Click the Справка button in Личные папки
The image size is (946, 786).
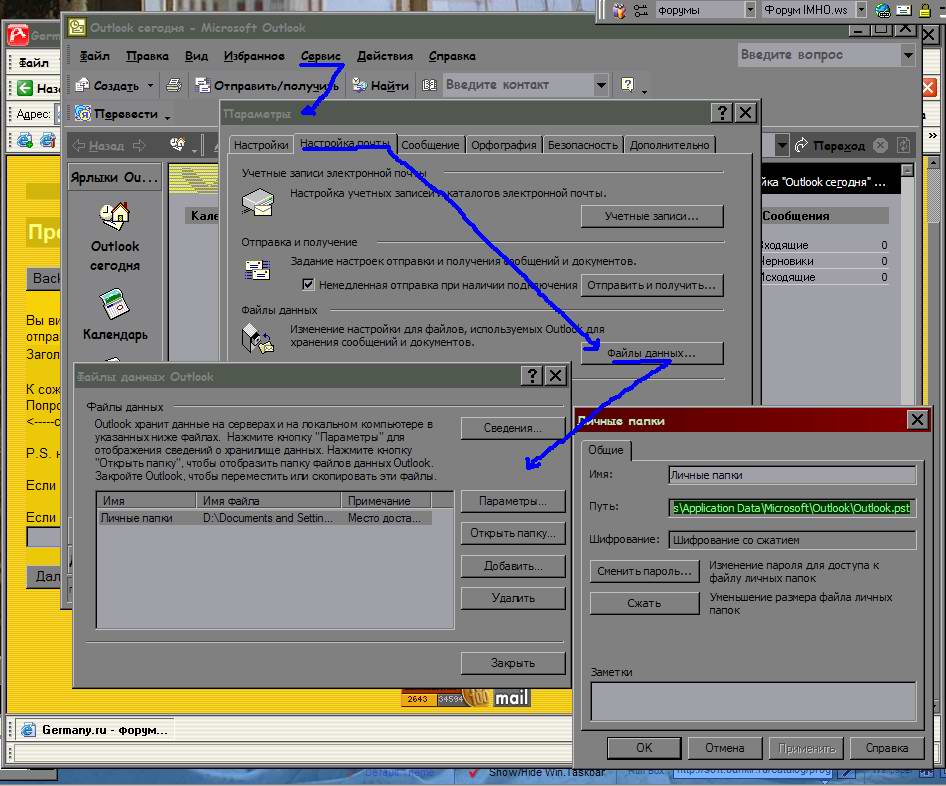pyautogui.click(x=887, y=748)
